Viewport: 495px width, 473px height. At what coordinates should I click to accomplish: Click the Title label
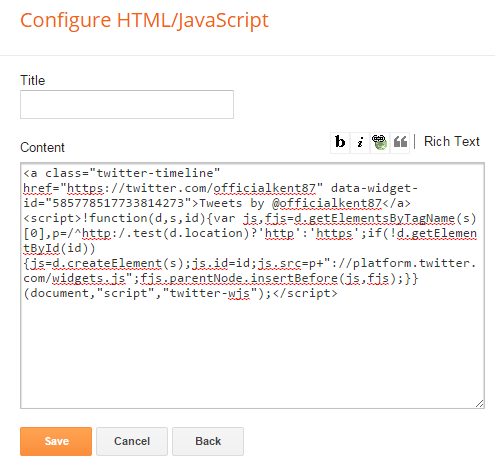point(33,80)
